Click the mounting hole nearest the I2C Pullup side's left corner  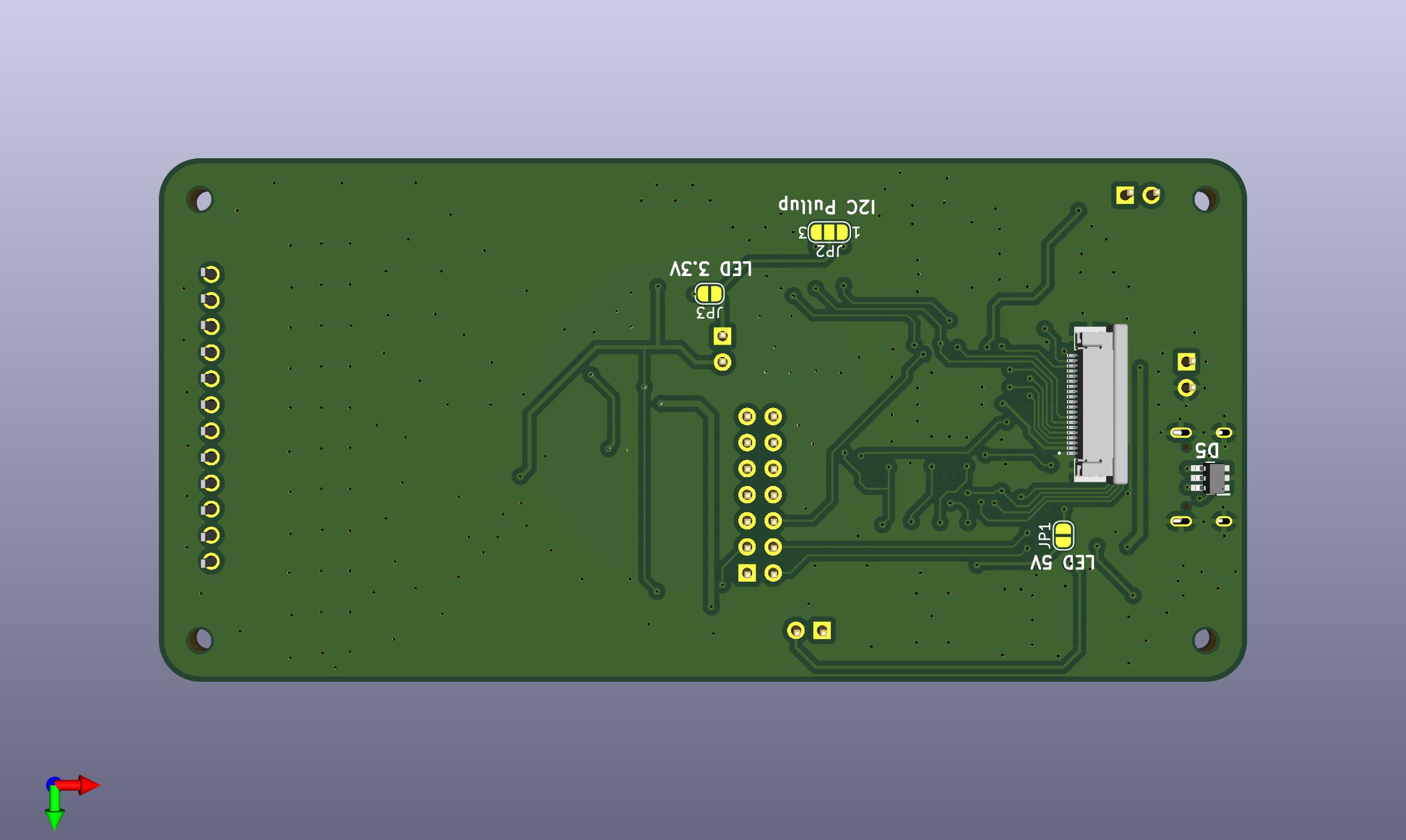(x=200, y=200)
